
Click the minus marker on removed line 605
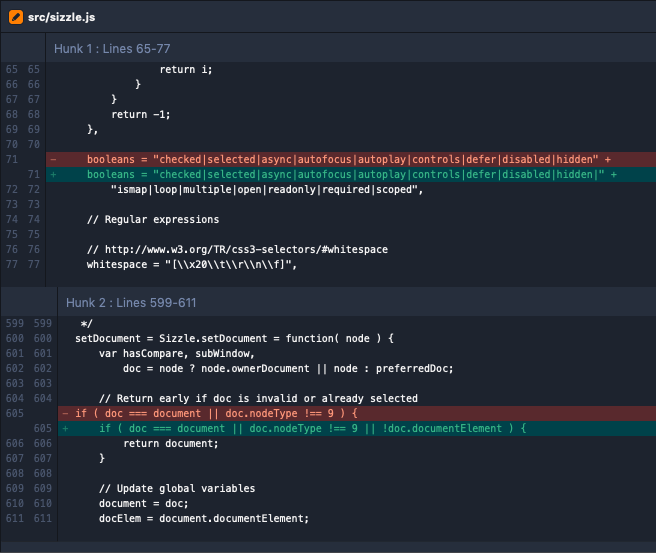[65, 413]
